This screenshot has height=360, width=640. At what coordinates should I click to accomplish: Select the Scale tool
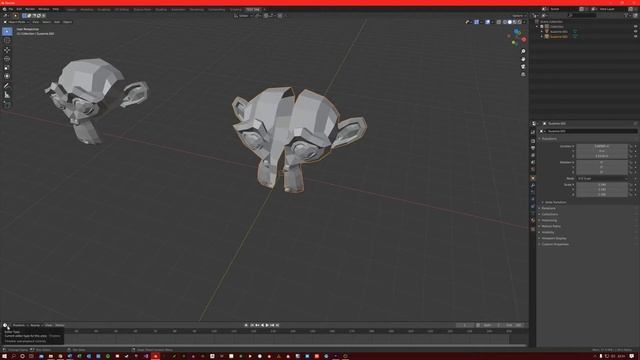click(7, 67)
